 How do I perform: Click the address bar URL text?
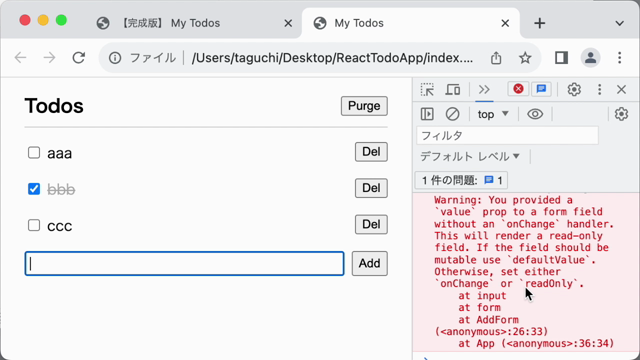pos(332,58)
